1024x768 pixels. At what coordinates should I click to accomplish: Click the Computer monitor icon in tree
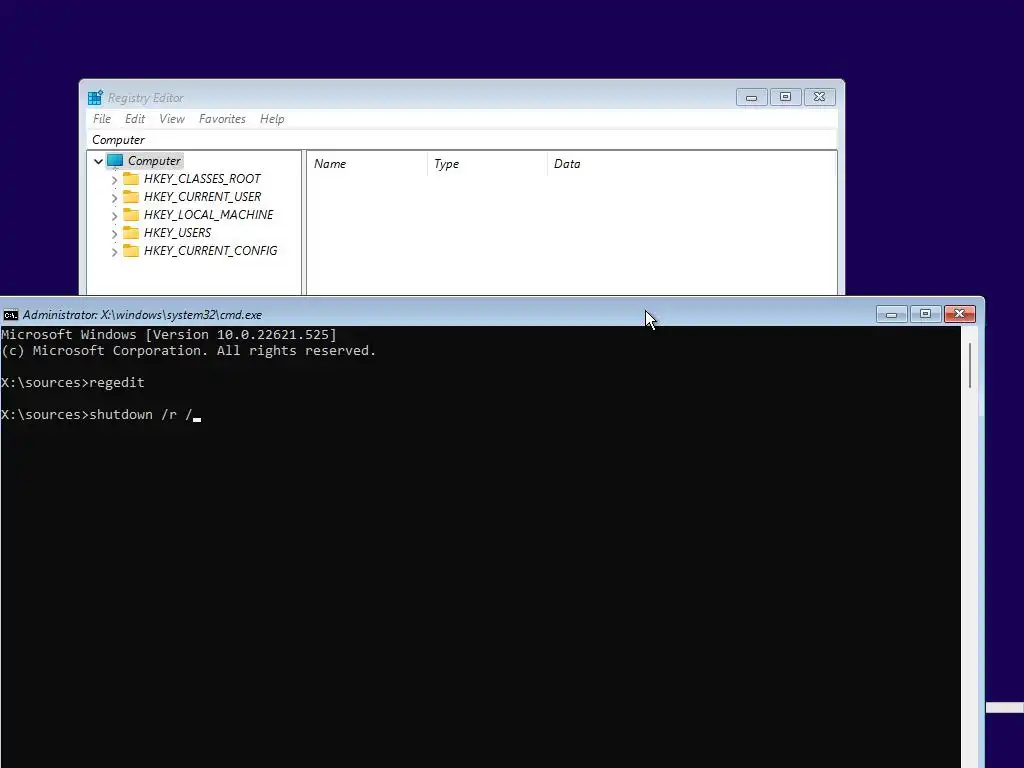(x=115, y=161)
